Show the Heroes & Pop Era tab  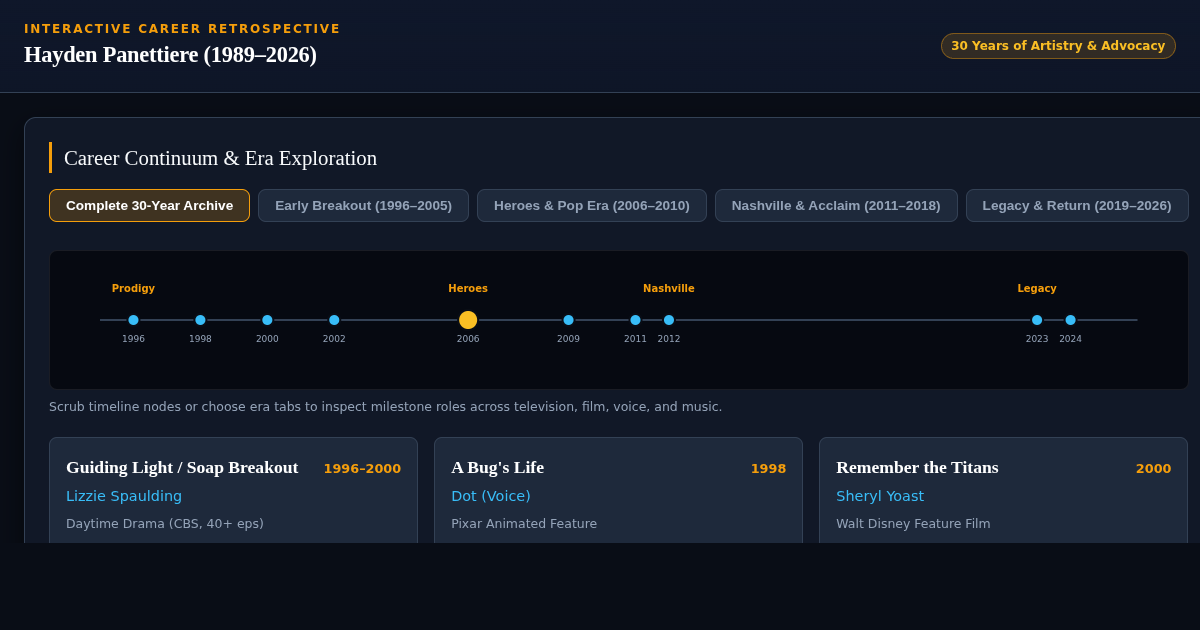click(592, 205)
